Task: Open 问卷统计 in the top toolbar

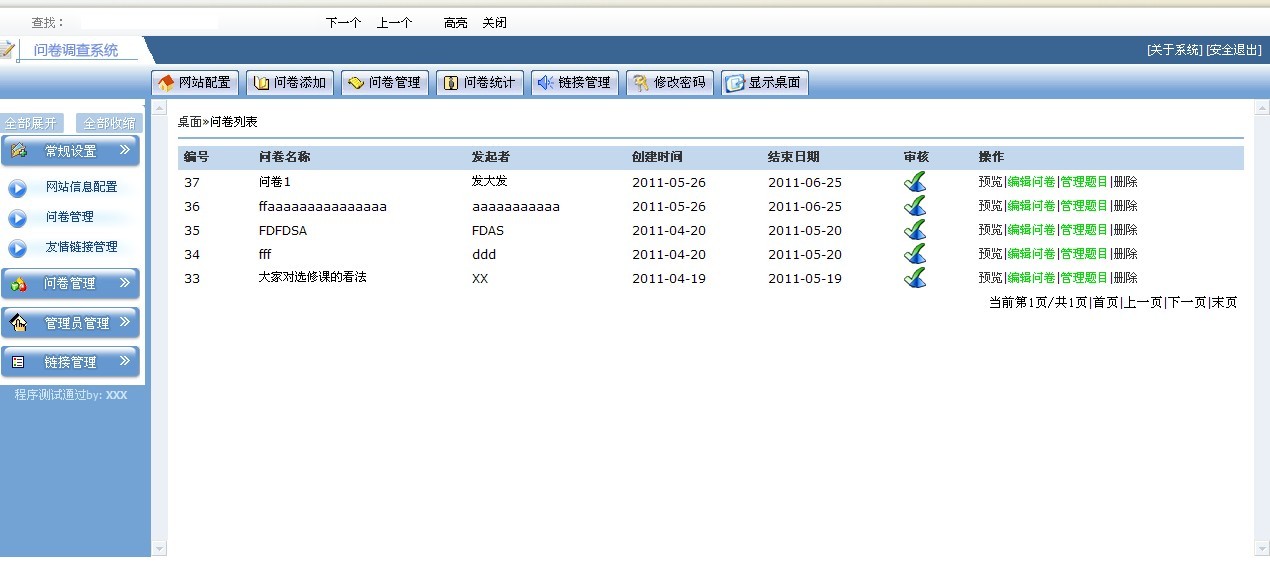Action: point(480,83)
